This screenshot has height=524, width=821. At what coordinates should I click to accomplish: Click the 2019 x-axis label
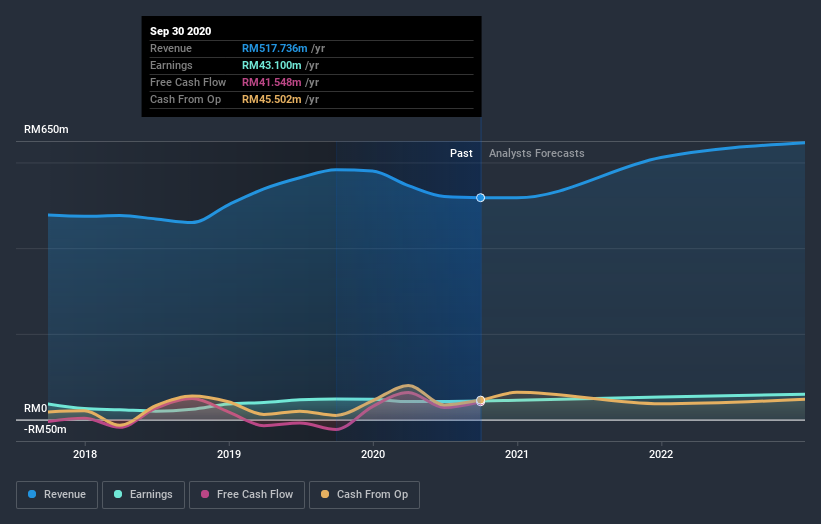[x=229, y=454]
